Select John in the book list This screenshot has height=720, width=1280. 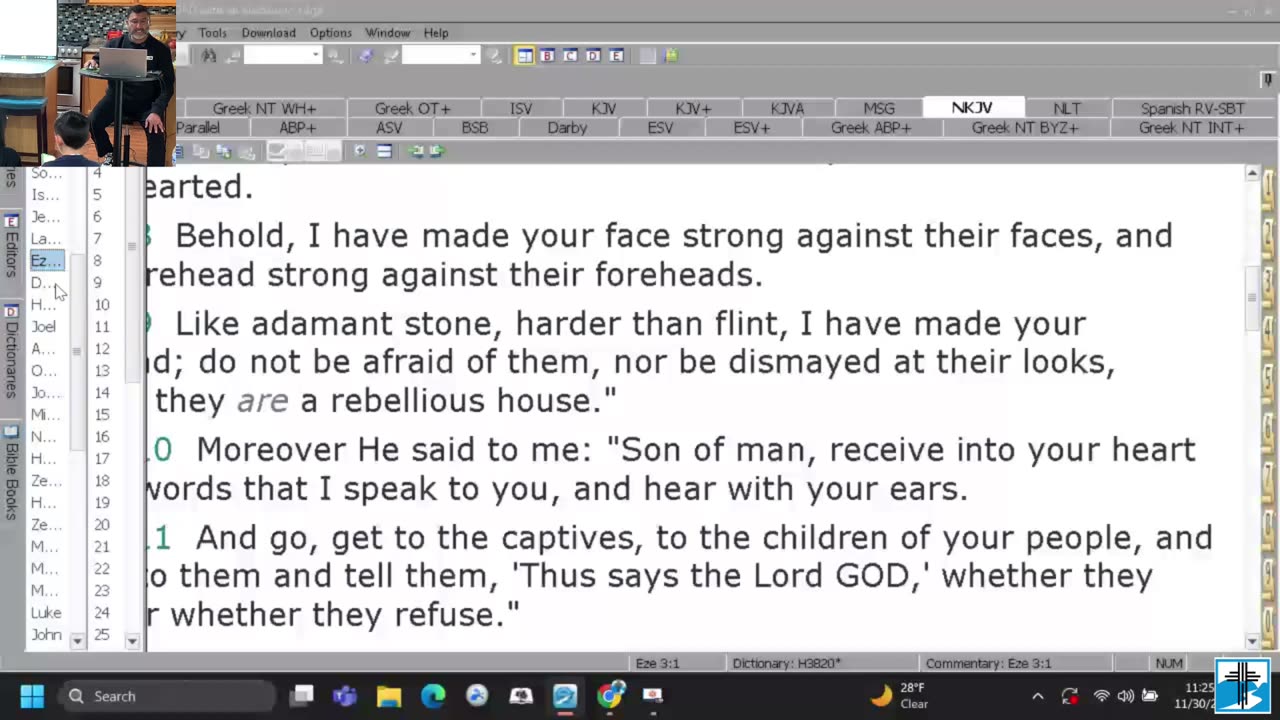[x=46, y=634]
